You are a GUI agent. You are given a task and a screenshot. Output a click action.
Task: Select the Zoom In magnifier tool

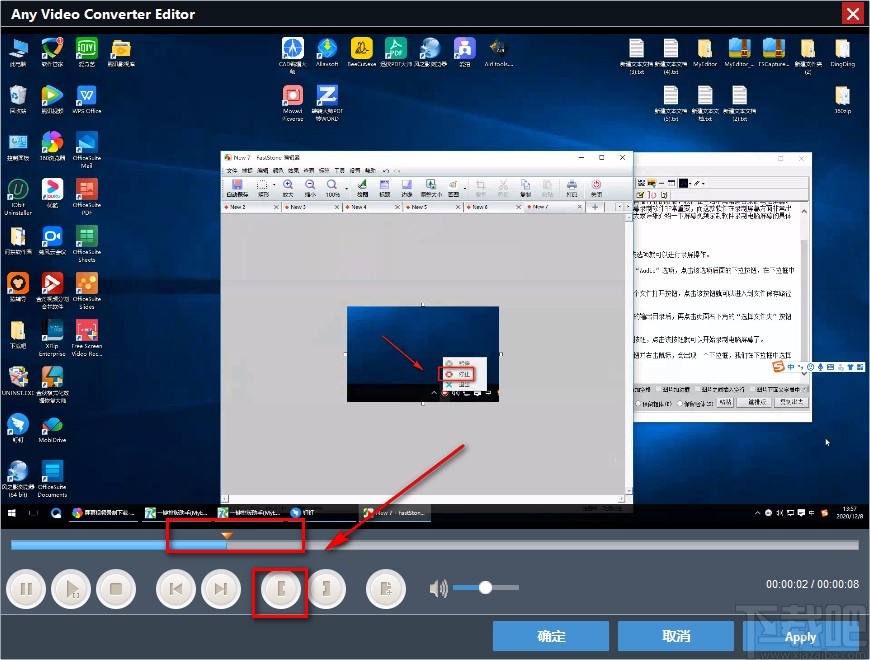pos(290,186)
